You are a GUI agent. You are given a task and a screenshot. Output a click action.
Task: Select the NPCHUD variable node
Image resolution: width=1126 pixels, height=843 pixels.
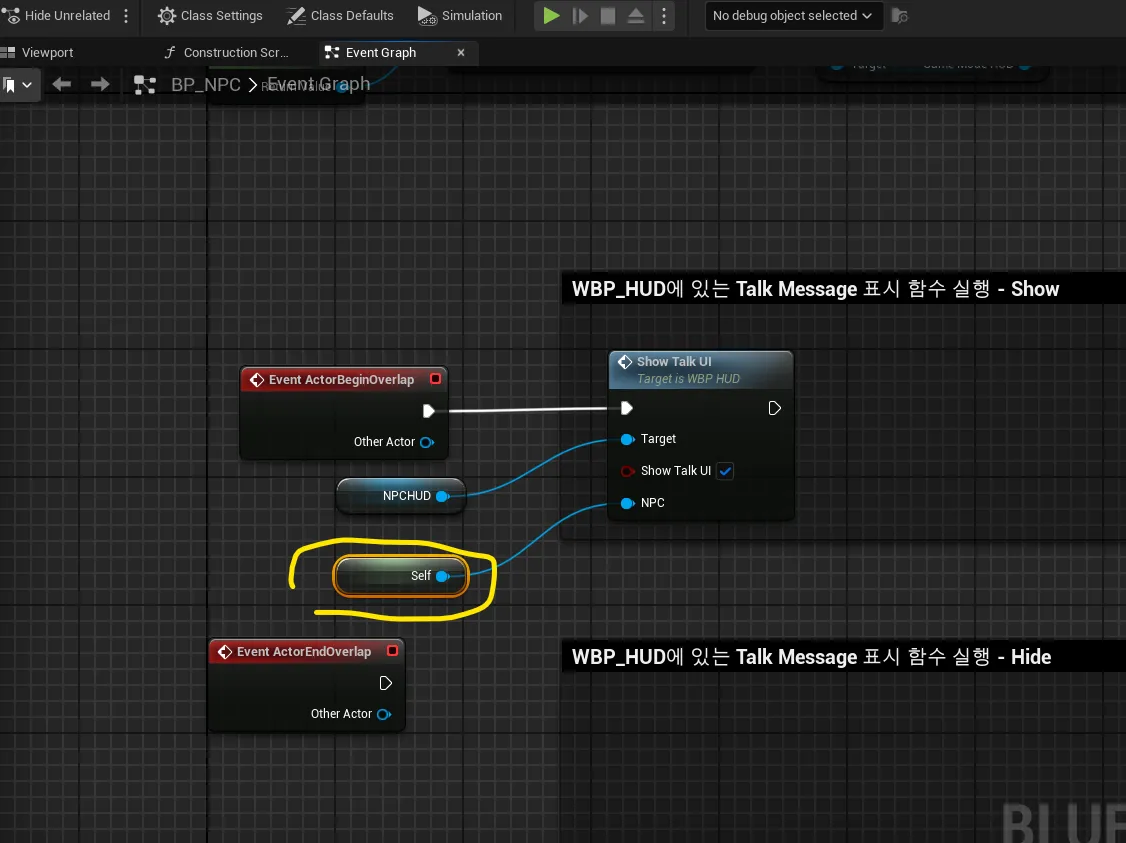401,495
